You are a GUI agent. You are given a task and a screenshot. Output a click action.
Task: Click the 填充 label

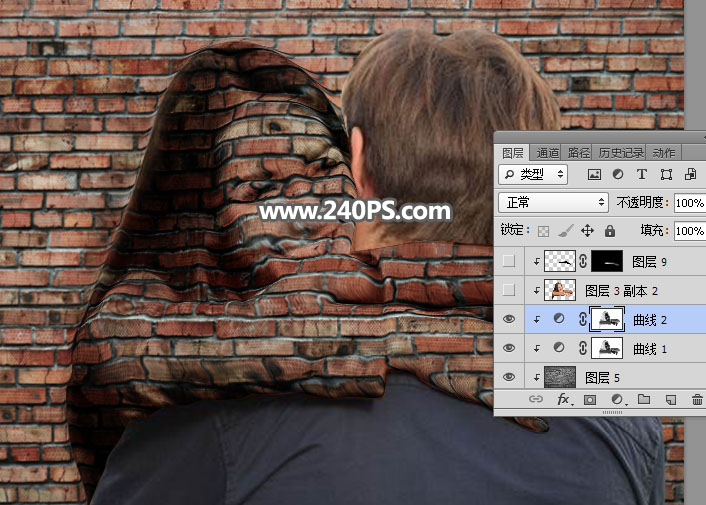click(654, 231)
